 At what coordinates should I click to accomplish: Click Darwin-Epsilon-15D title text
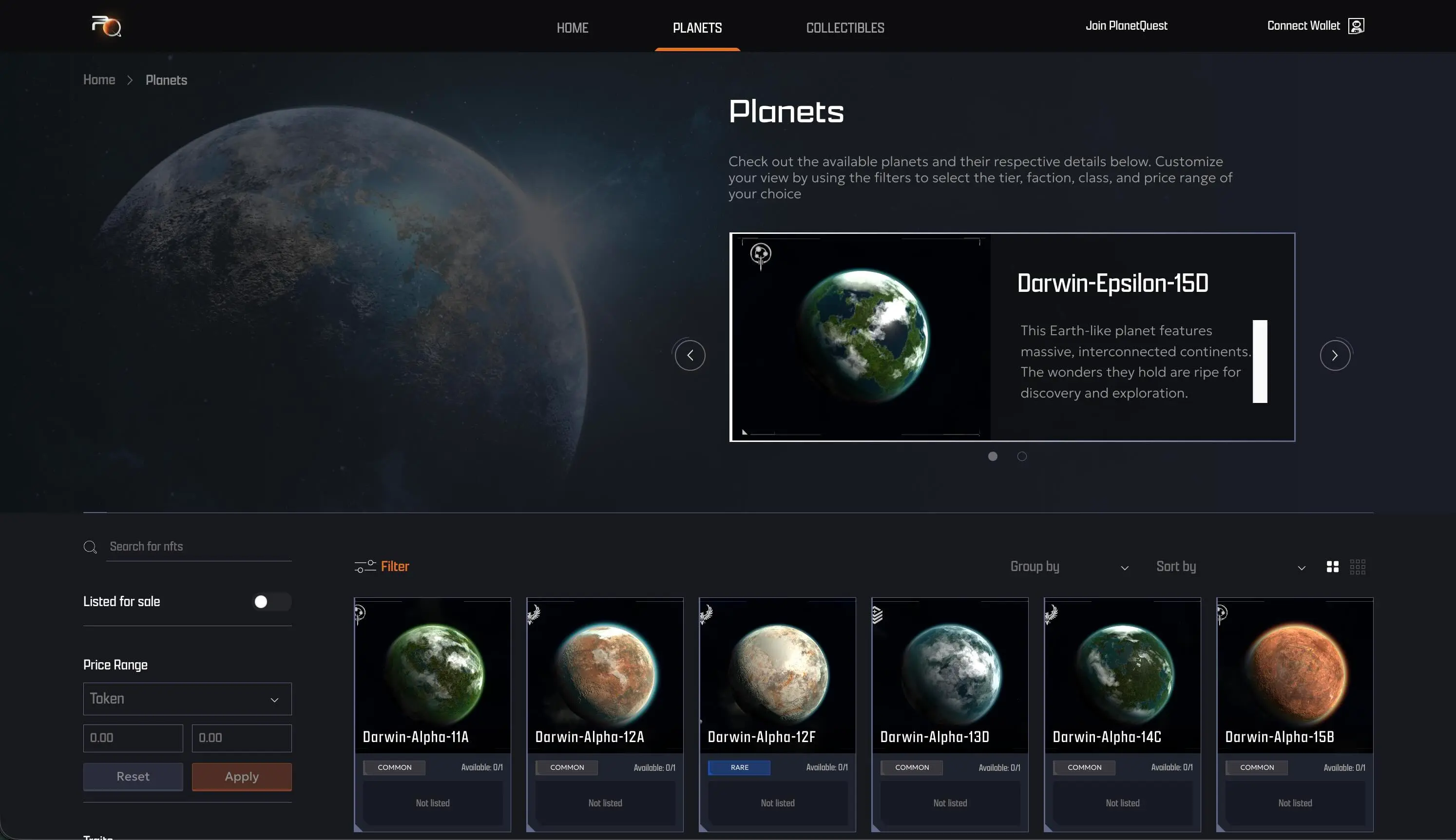coord(1112,283)
